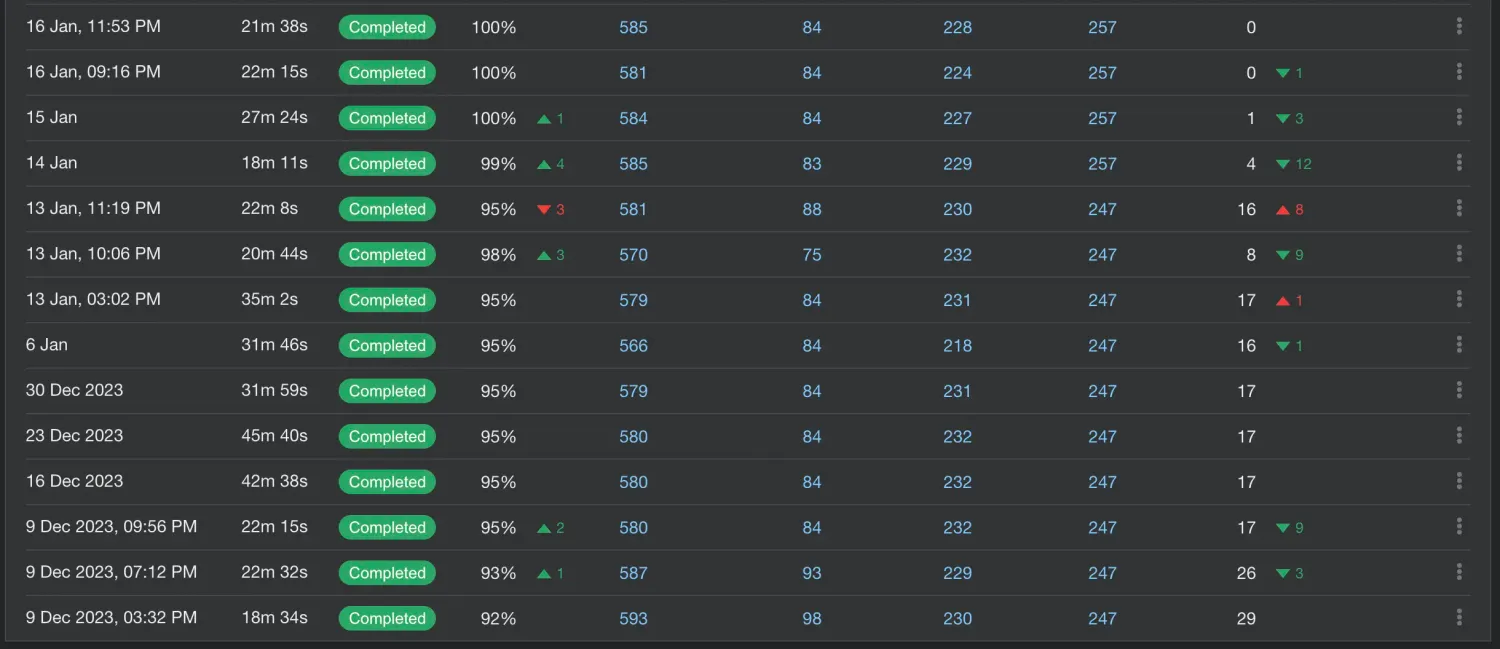
Task: Open the options menu for 23 Dec 2023 row
Action: (1459, 436)
